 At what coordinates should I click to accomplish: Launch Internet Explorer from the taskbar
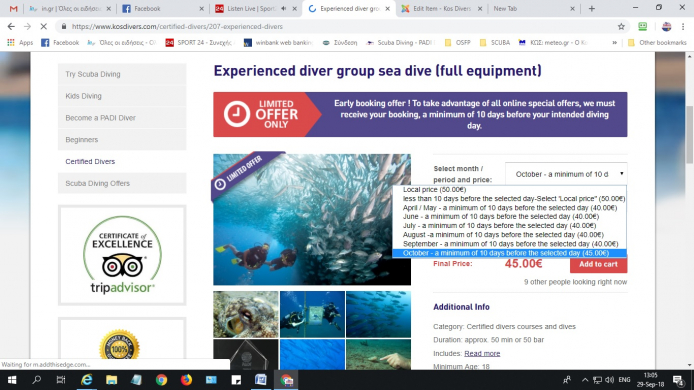click(x=87, y=380)
